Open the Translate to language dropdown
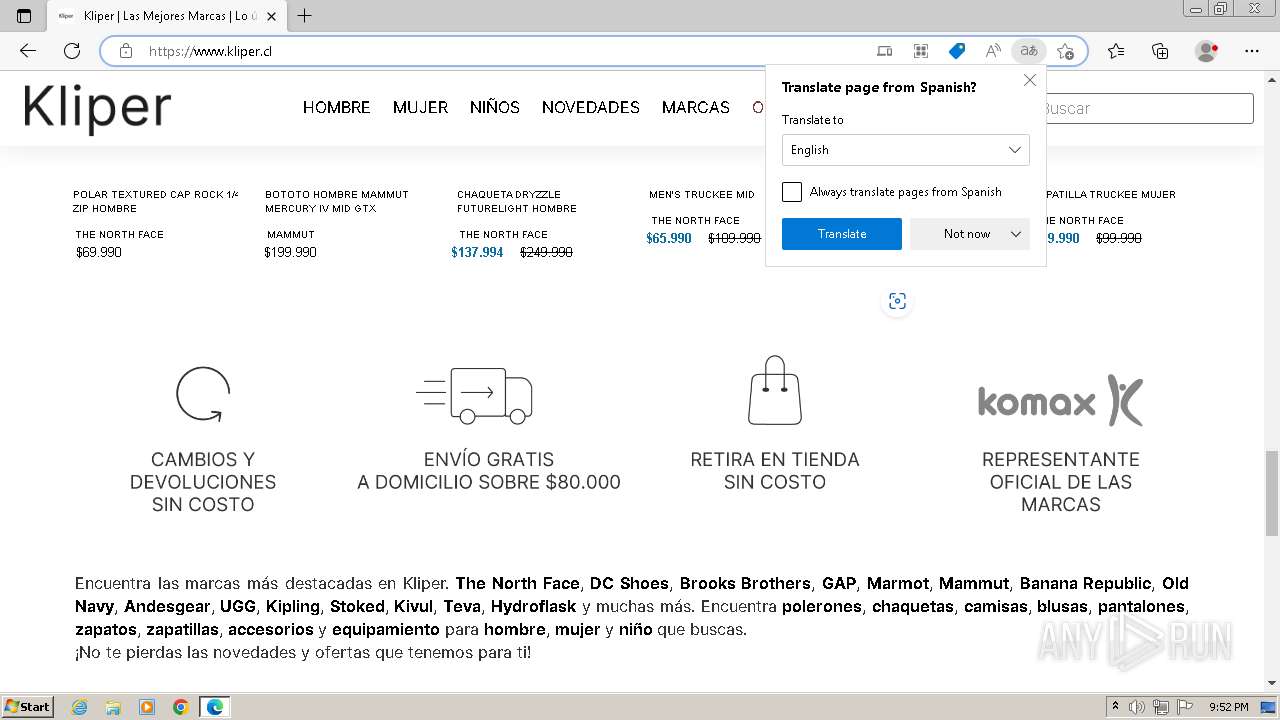Viewport: 1280px width, 720px height. point(906,150)
